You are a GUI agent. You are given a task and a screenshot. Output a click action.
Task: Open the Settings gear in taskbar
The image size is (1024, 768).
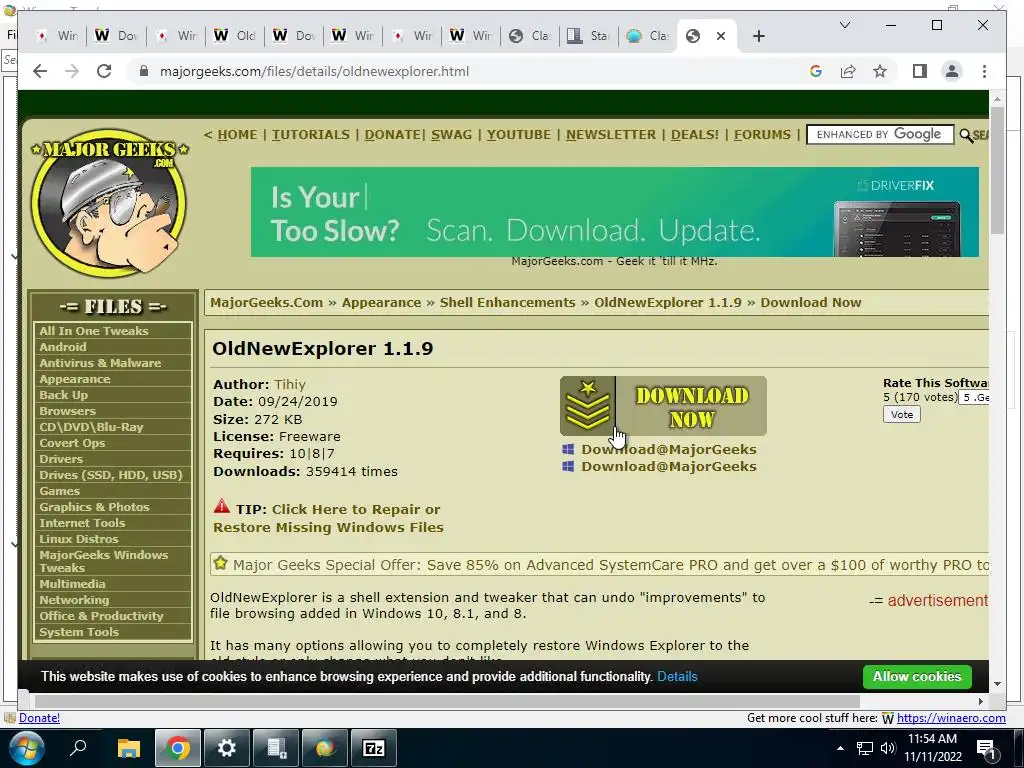coord(226,748)
